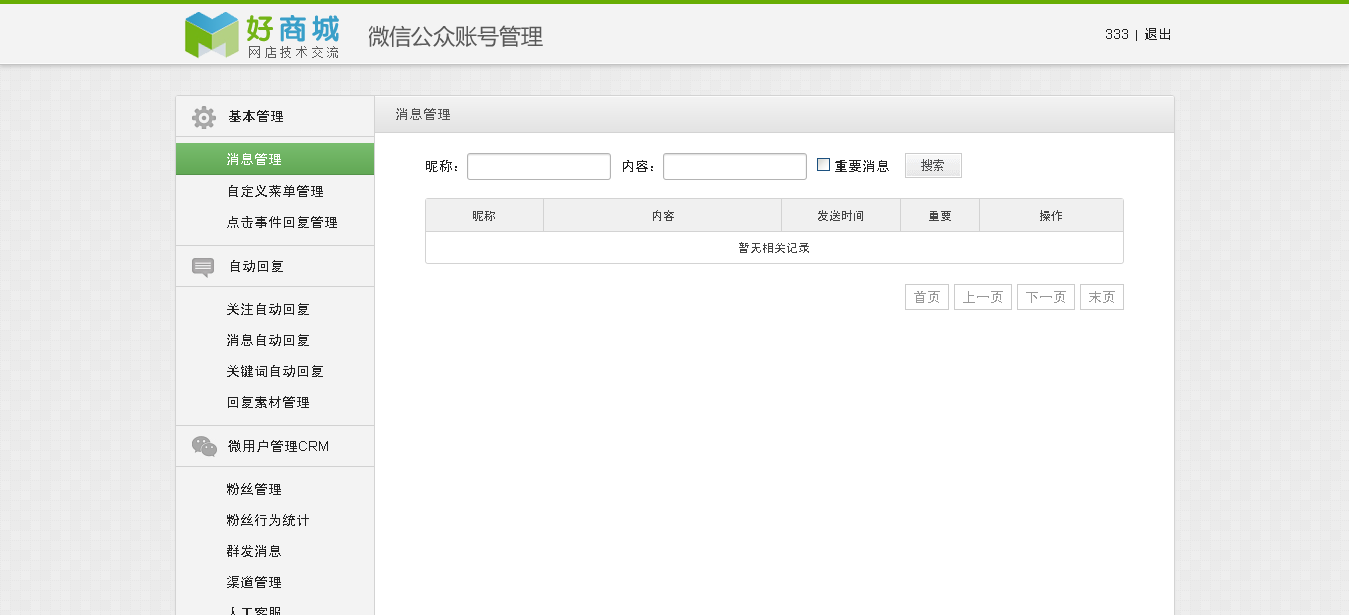Jump to the 末页 page button
This screenshot has height=615, width=1349.
(x=1102, y=297)
